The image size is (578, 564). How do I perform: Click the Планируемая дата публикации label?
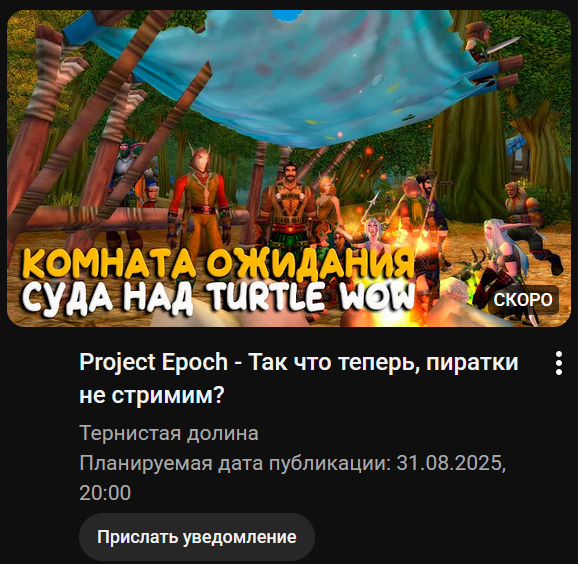pos(235,463)
